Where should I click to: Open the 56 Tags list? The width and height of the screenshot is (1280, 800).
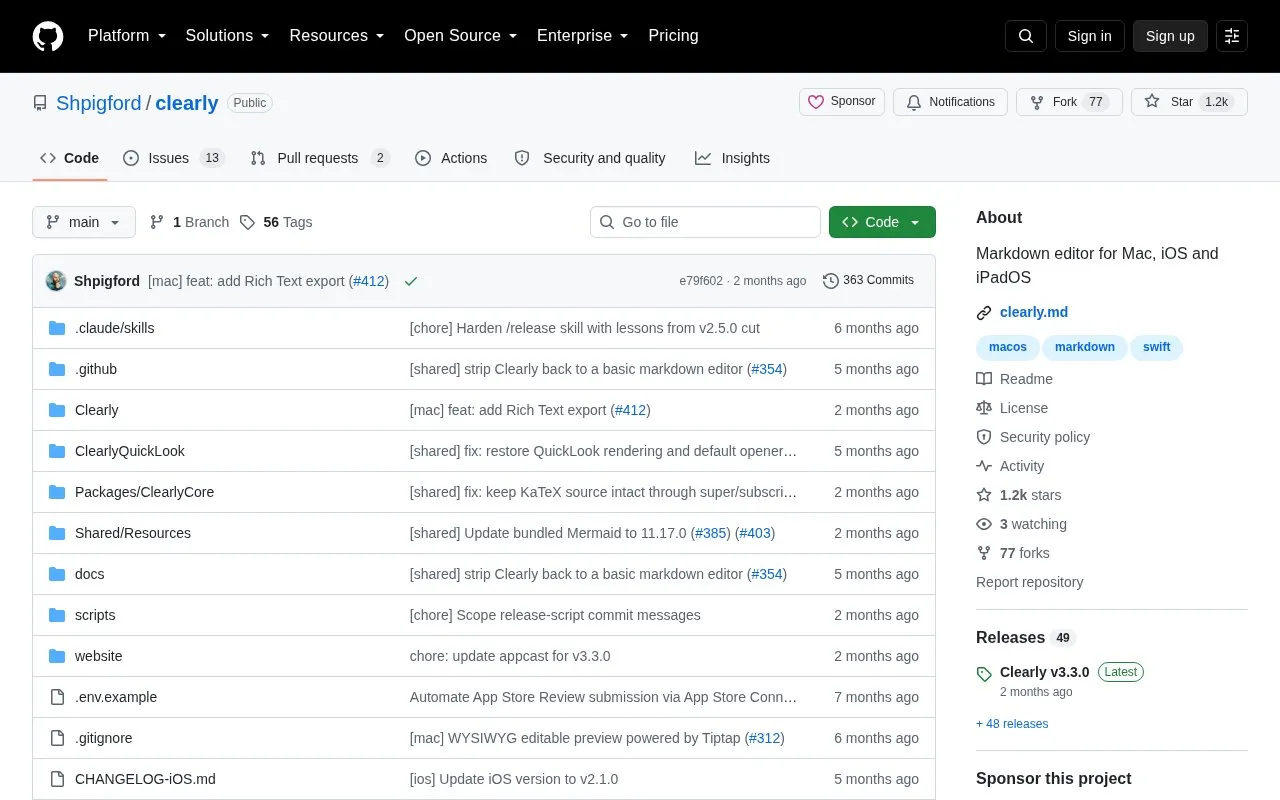tap(276, 222)
